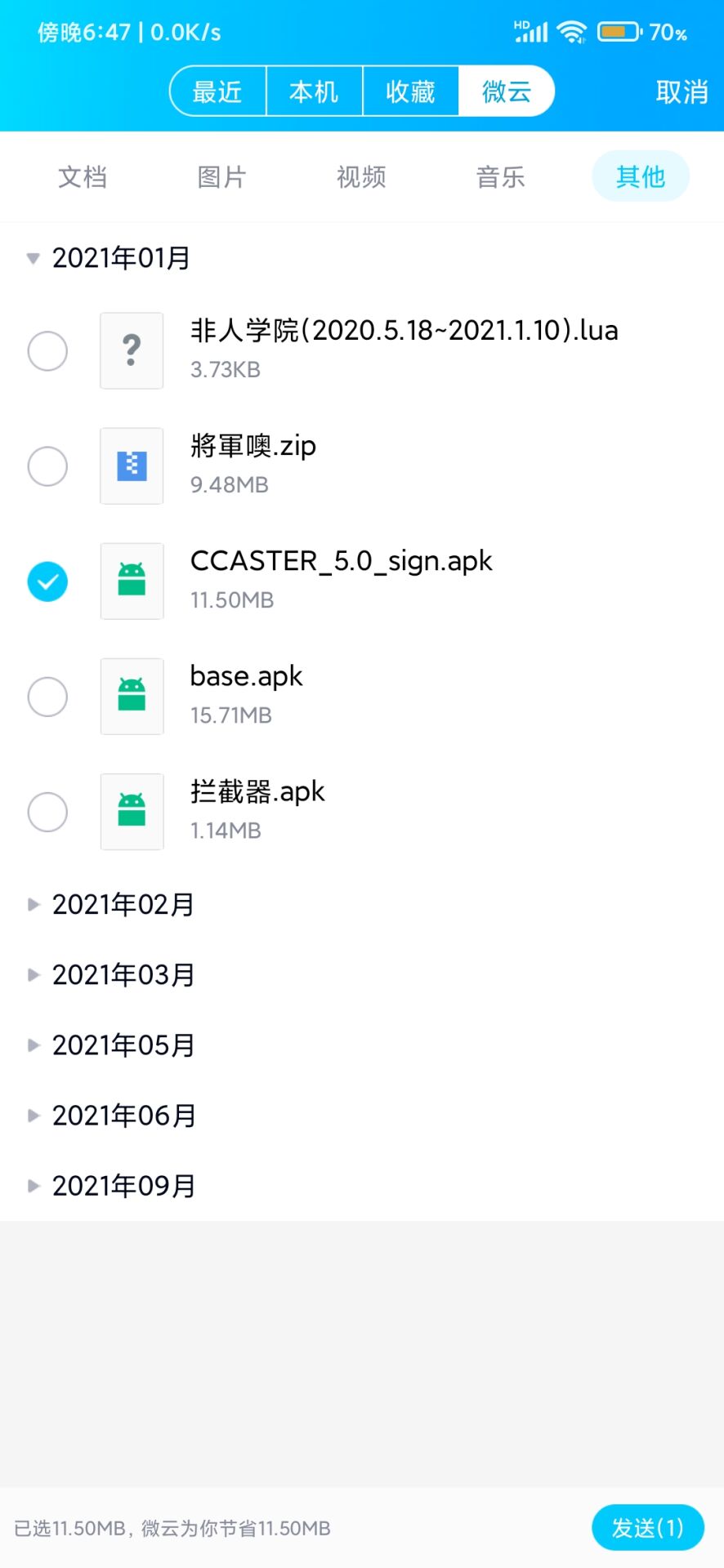The width and height of the screenshot is (724, 1568).
Task: Click the Android icon for 拦截器.apk
Action: (x=132, y=812)
